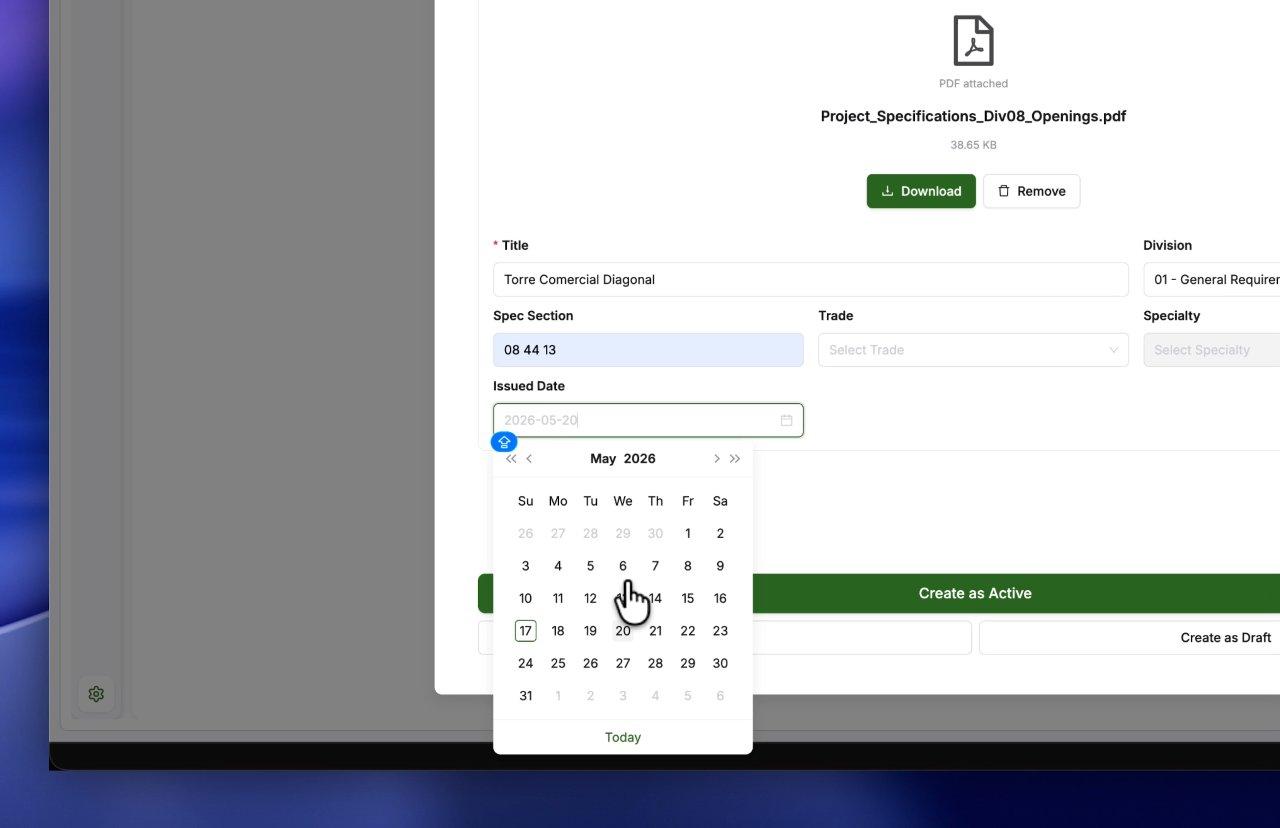1280x828 pixels.
Task: Click the blue upload badge under date field
Action: (504, 442)
